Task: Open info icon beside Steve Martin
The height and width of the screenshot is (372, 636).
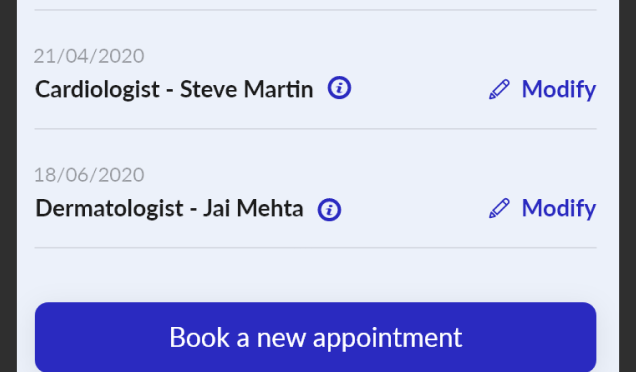Action: [339, 88]
